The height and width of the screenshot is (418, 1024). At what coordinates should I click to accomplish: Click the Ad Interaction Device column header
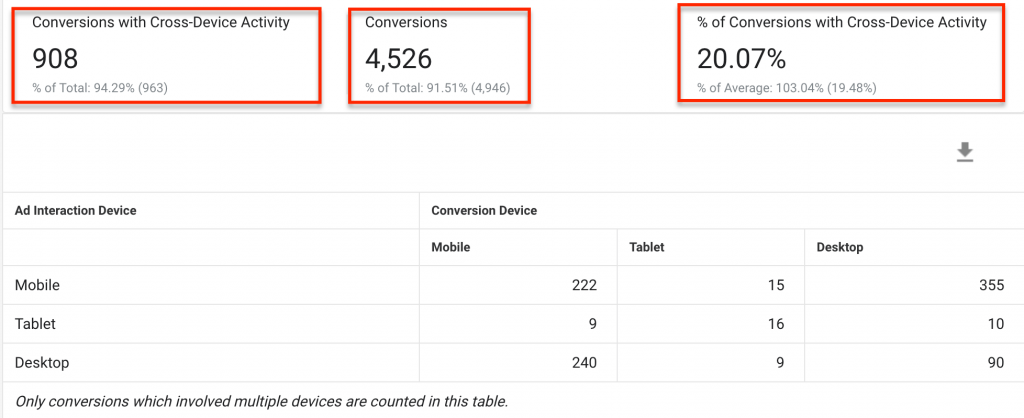point(76,210)
